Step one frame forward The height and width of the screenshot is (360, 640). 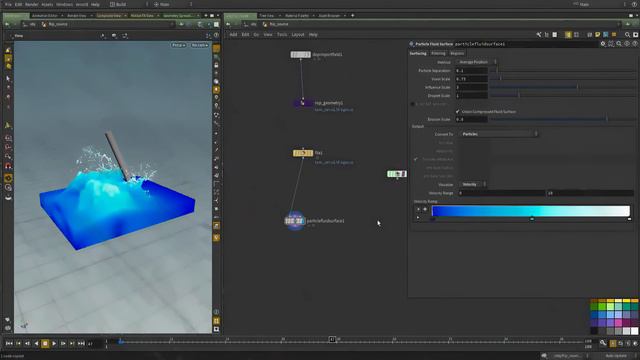63,344
